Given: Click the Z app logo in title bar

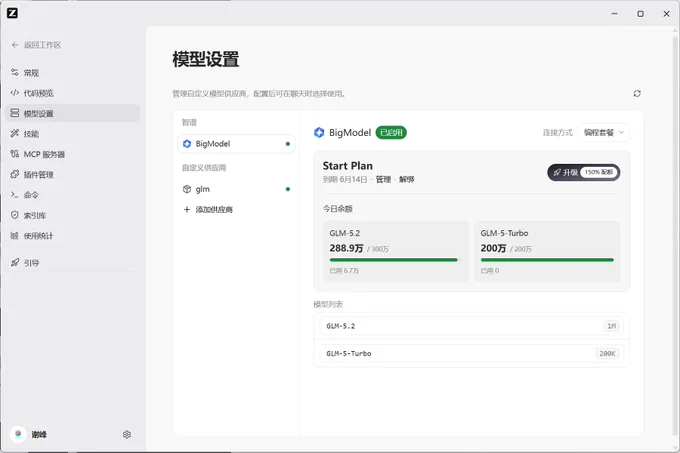Looking at the screenshot, I should click(13, 13).
